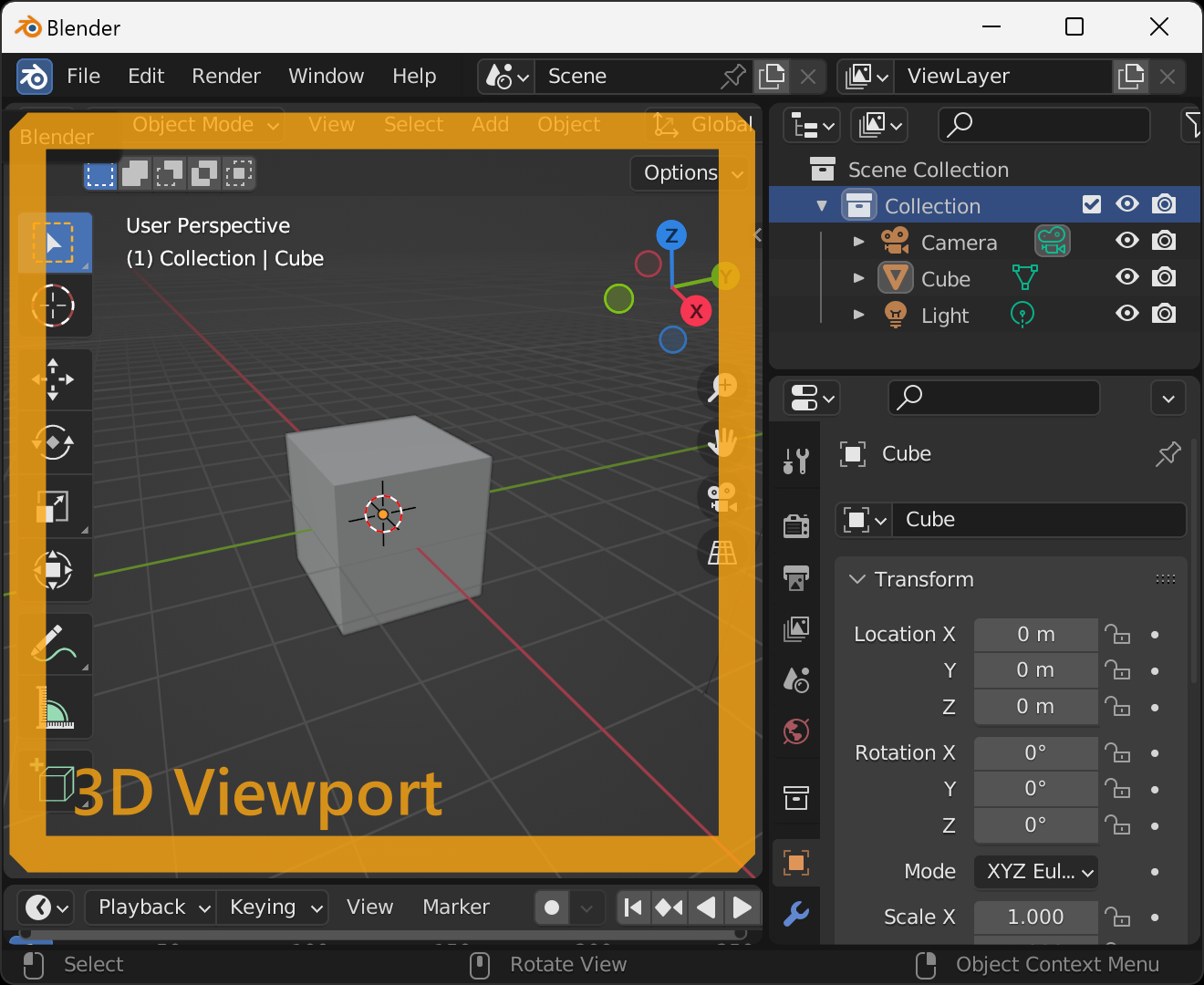Open the rotation Mode XYZ Euler dropdown
Screen dimensions: 1204x985
click(1036, 872)
